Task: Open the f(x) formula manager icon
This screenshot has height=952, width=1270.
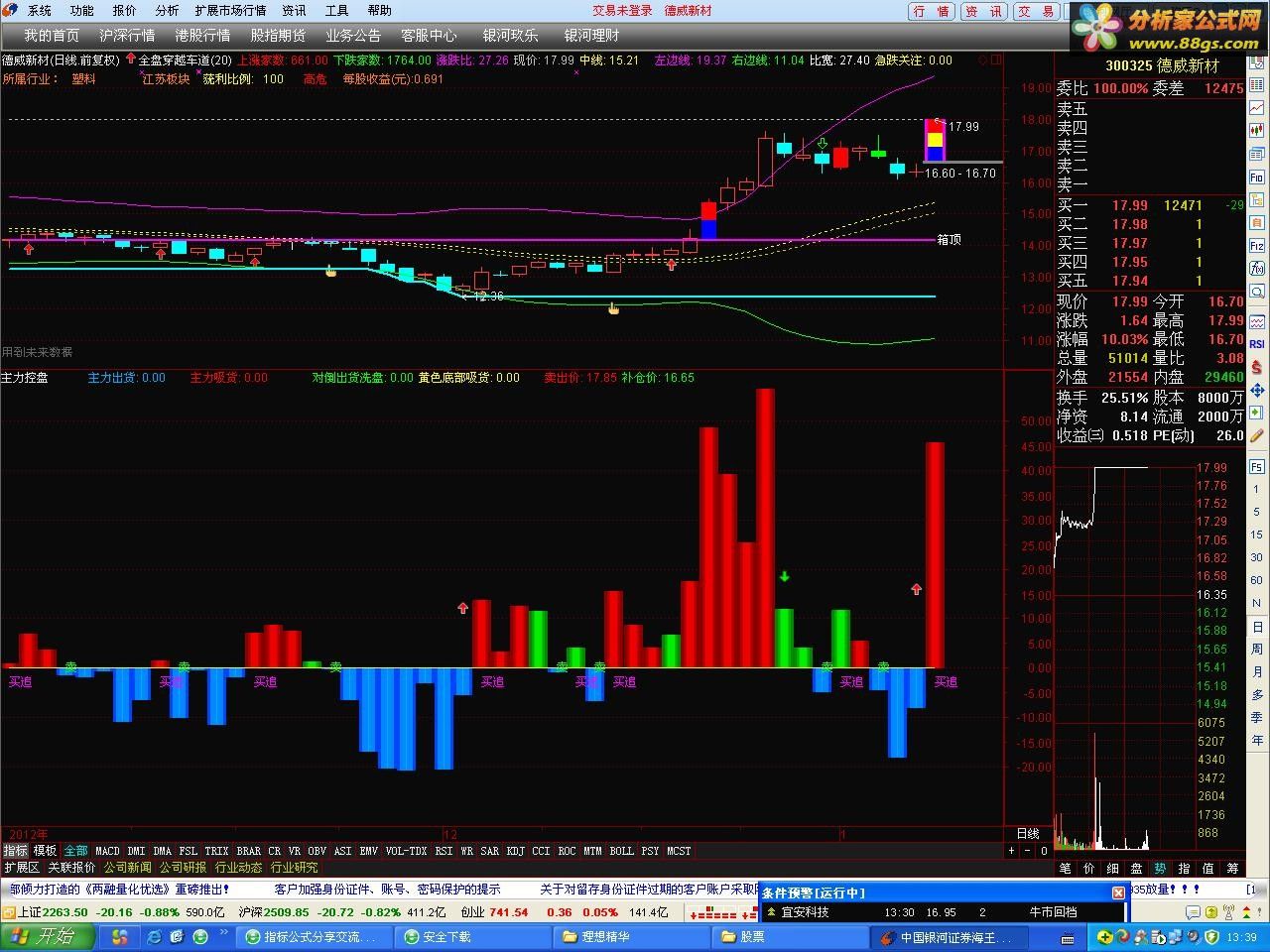Action: click(x=1257, y=268)
